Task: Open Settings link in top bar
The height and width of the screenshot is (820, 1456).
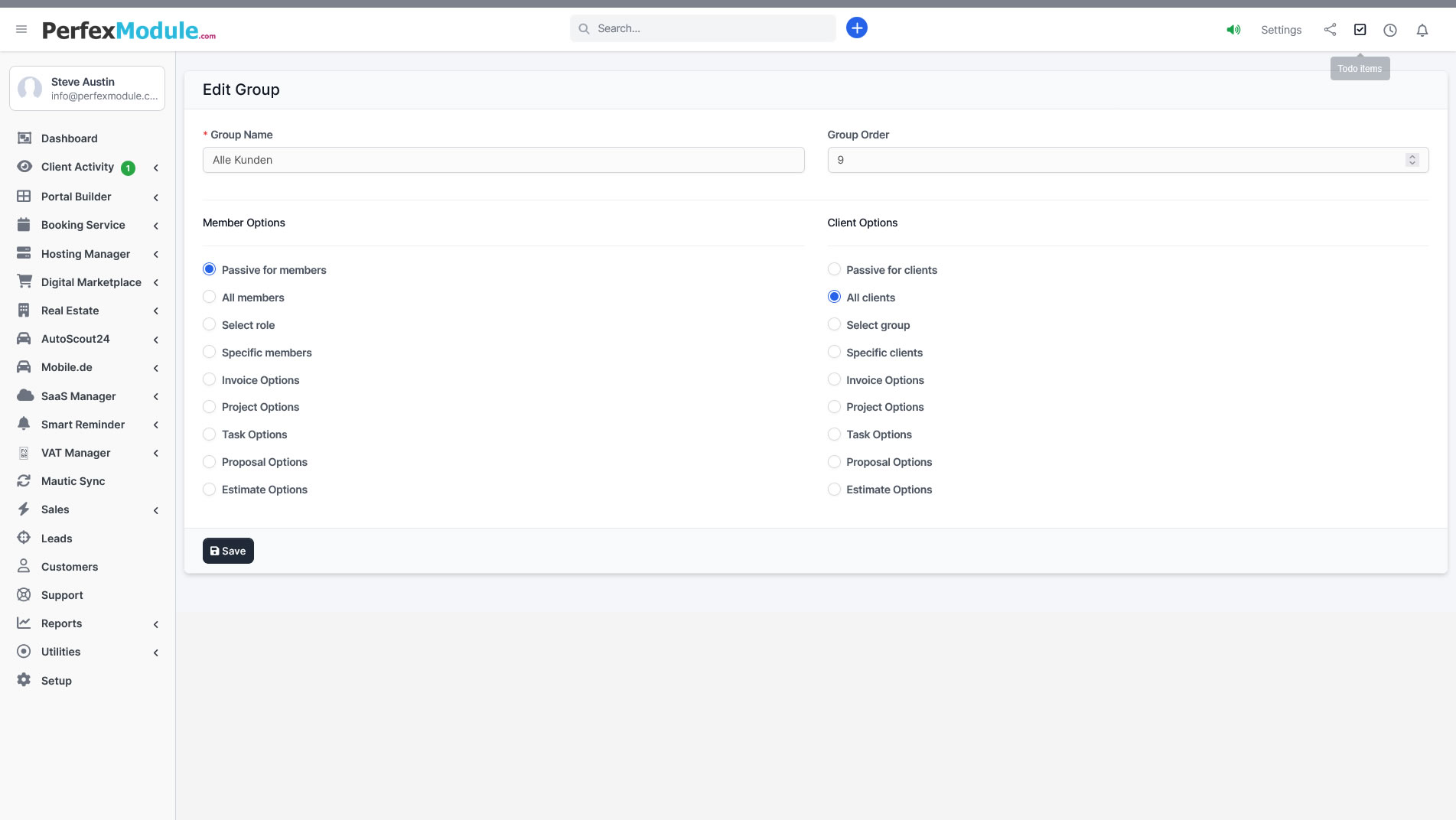Action: pos(1281,30)
